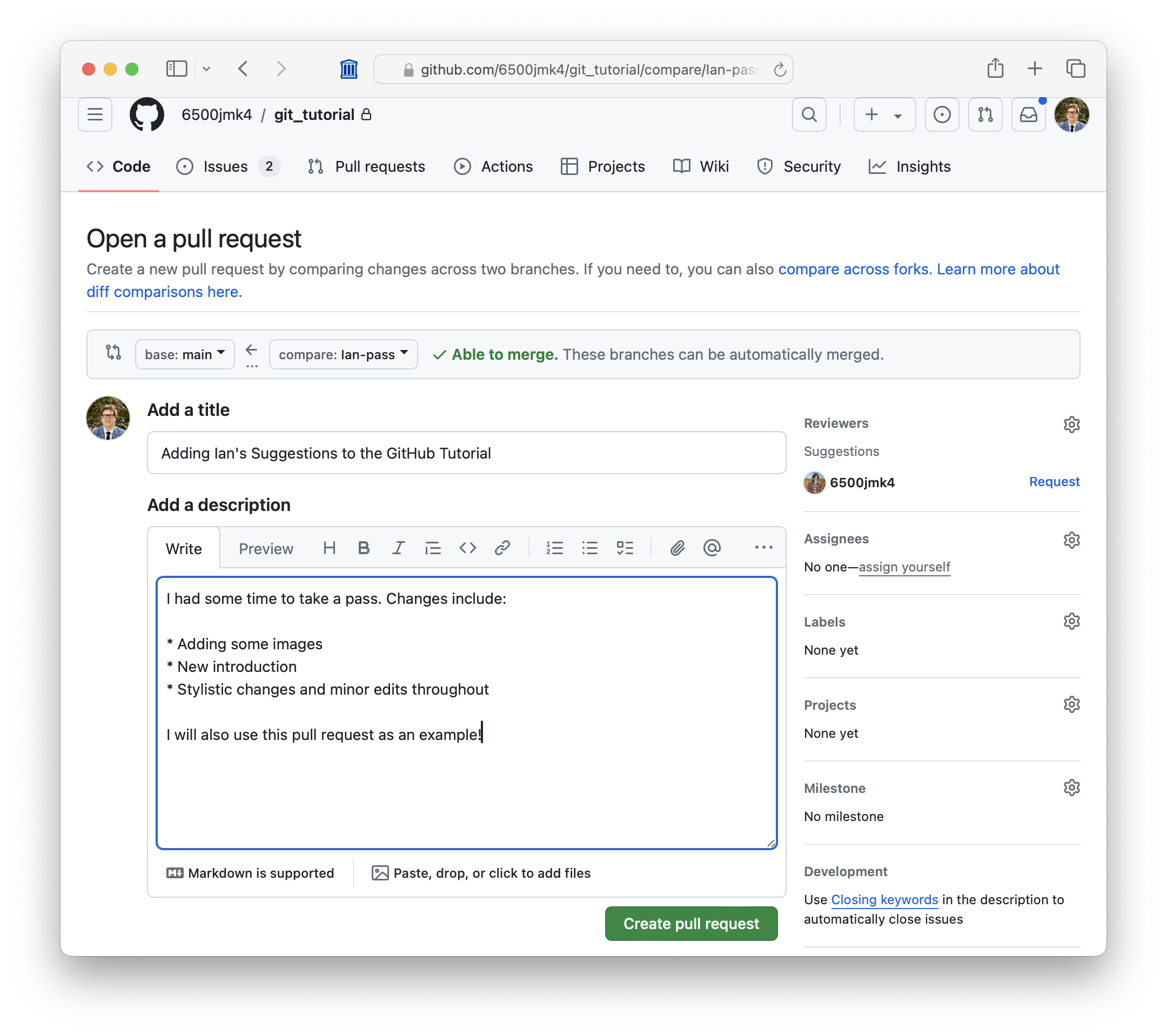The image size is (1167, 1036).
Task: Open the git_tutorial repository link
Action: pos(314,115)
